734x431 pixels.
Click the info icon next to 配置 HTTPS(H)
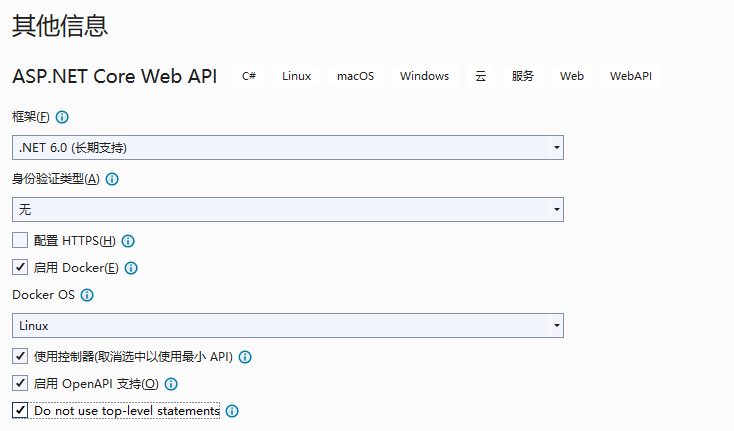(x=128, y=241)
